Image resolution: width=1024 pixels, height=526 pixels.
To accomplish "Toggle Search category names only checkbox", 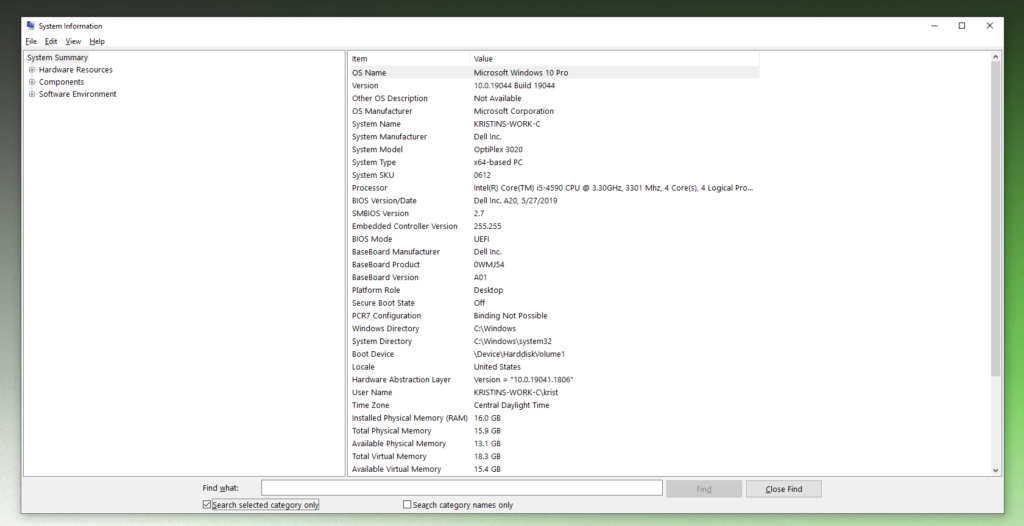I will (407, 504).
